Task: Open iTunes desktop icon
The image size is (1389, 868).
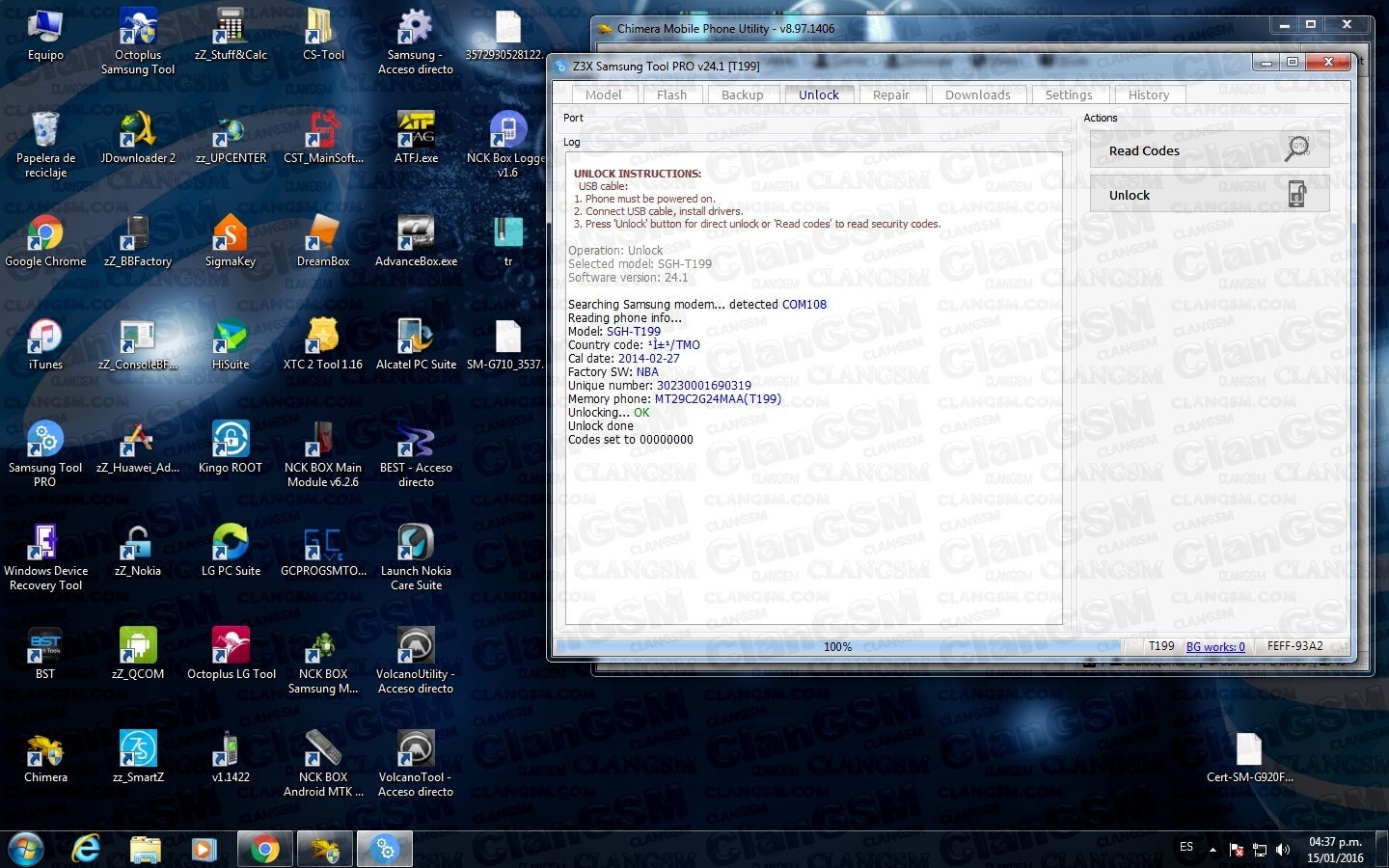Action: pos(45,344)
